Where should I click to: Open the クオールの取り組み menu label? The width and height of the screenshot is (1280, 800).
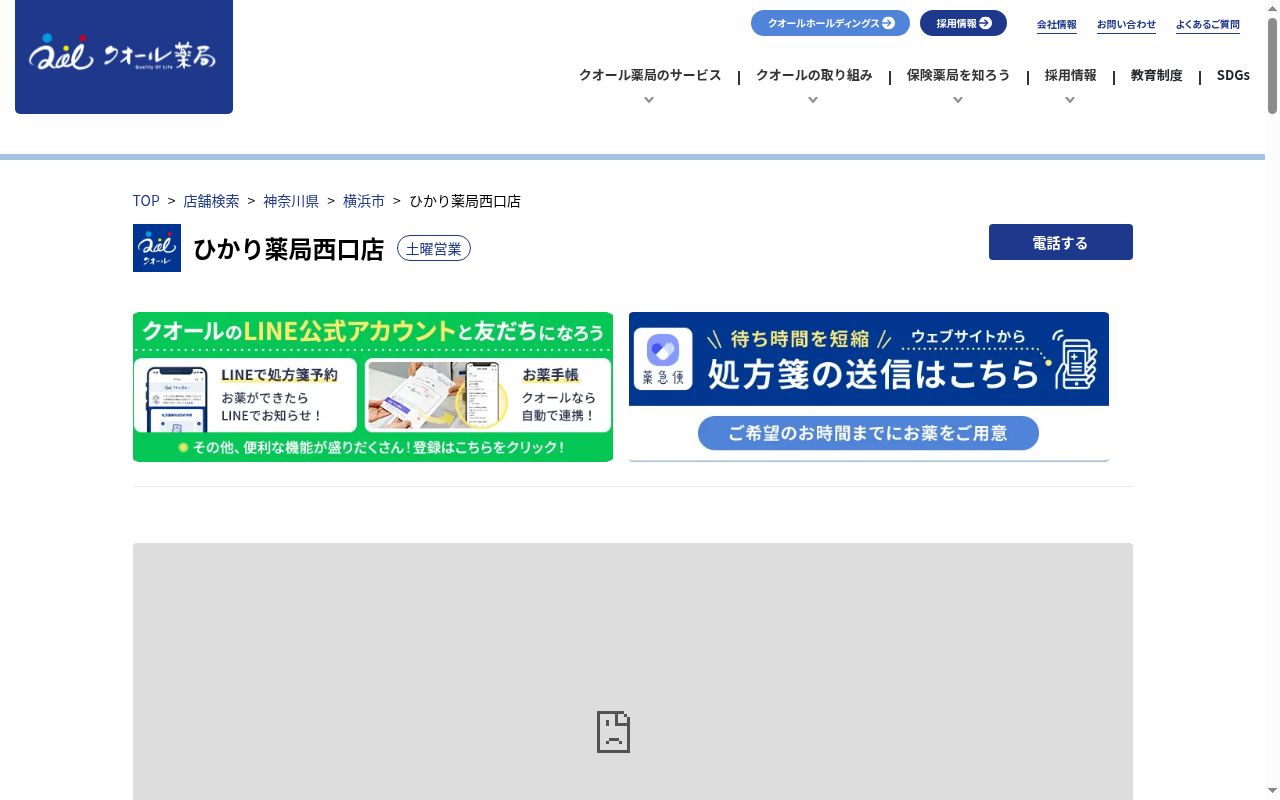814,75
